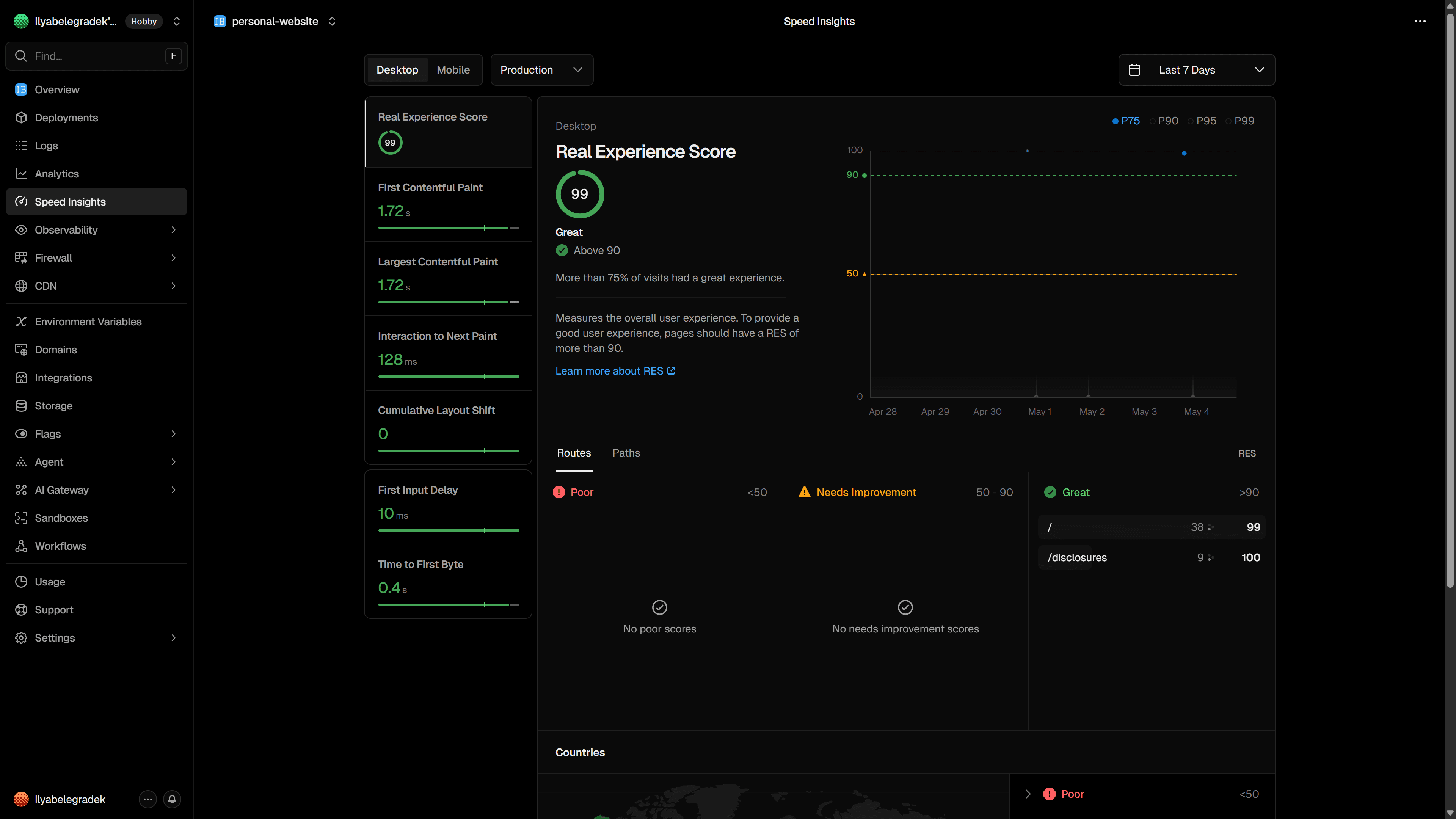The height and width of the screenshot is (819, 1456).
Task: Click account options ellipsis near username
Action: click(x=147, y=799)
